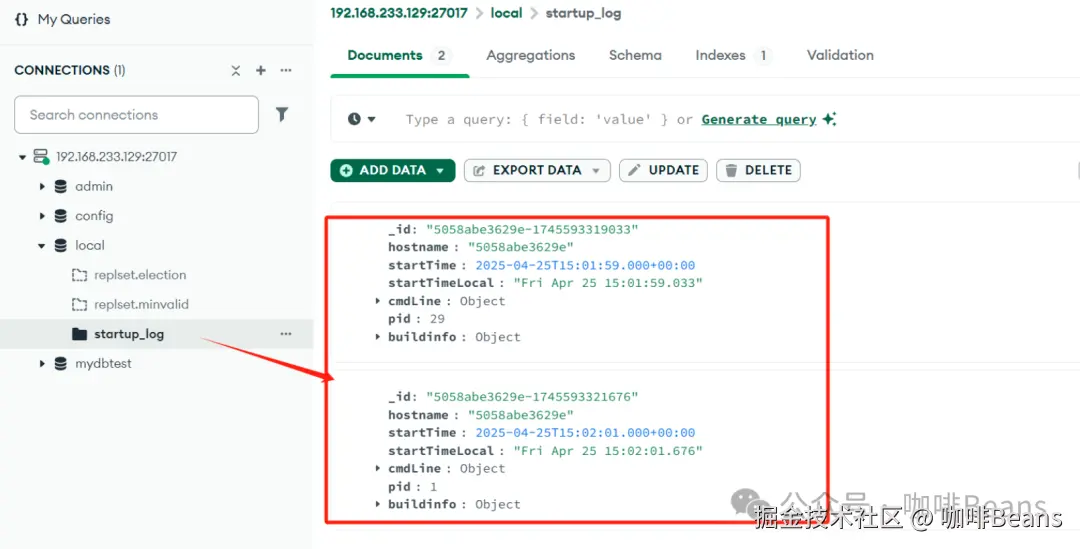
Task: Click the DELETE button
Action: tap(758, 170)
